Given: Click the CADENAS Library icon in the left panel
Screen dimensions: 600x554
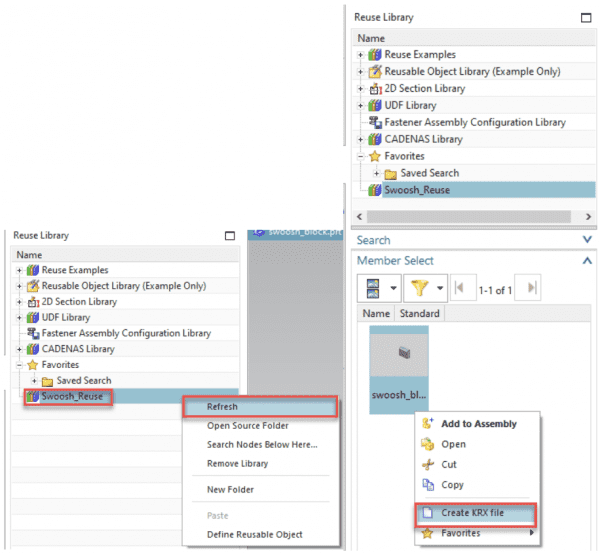Looking at the screenshot, I should tap(33, 349).
